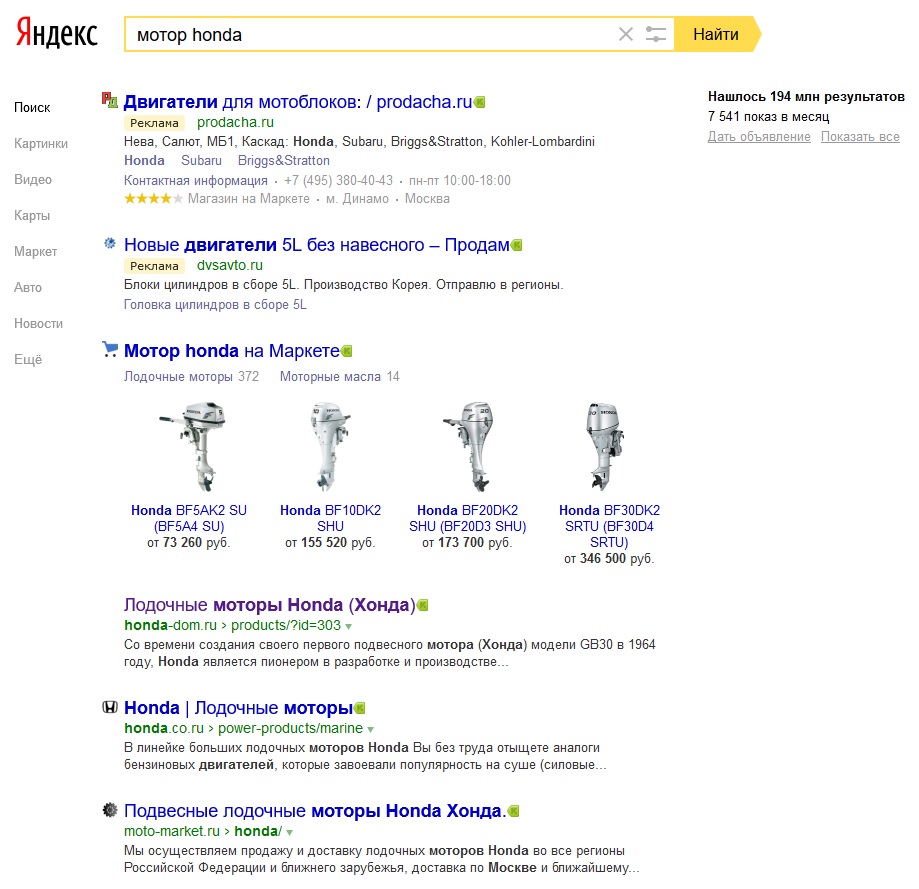Click the Honda BF10DK2 SHU motor image
Viewport: 919px width, 889px height.
pyautogui.click(x=330, y=447)
